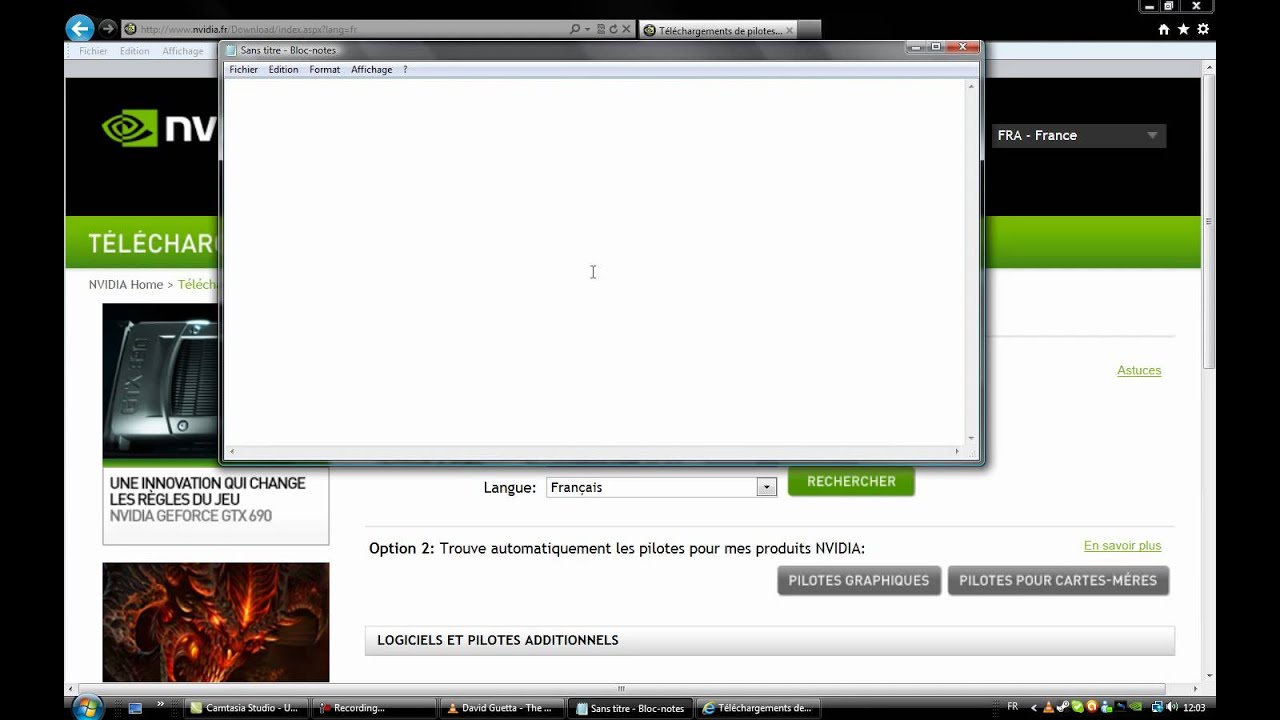Click Notepad vertical scrollbar down arrow

(970, 438)
